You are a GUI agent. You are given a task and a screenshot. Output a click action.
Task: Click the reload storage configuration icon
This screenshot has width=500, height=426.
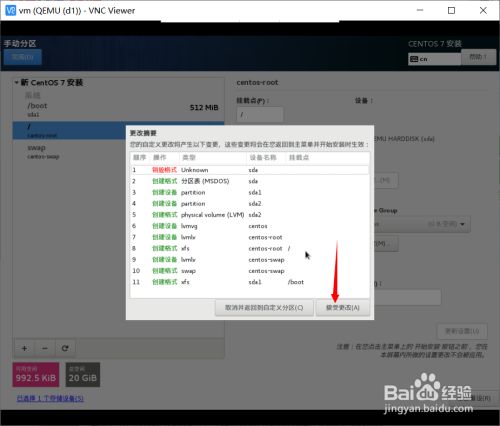point(65,348)
